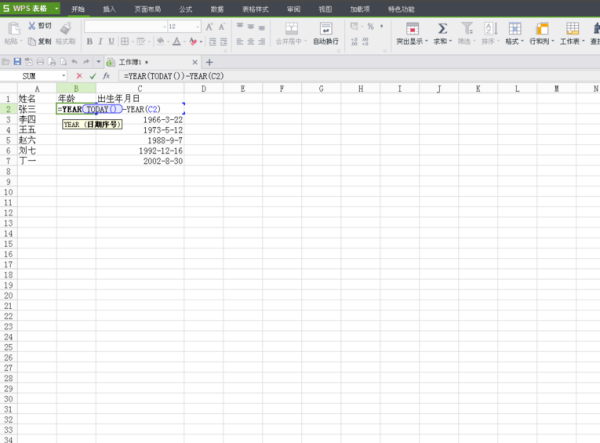Click the Cut (剪切) scissors button

(39, 26)
